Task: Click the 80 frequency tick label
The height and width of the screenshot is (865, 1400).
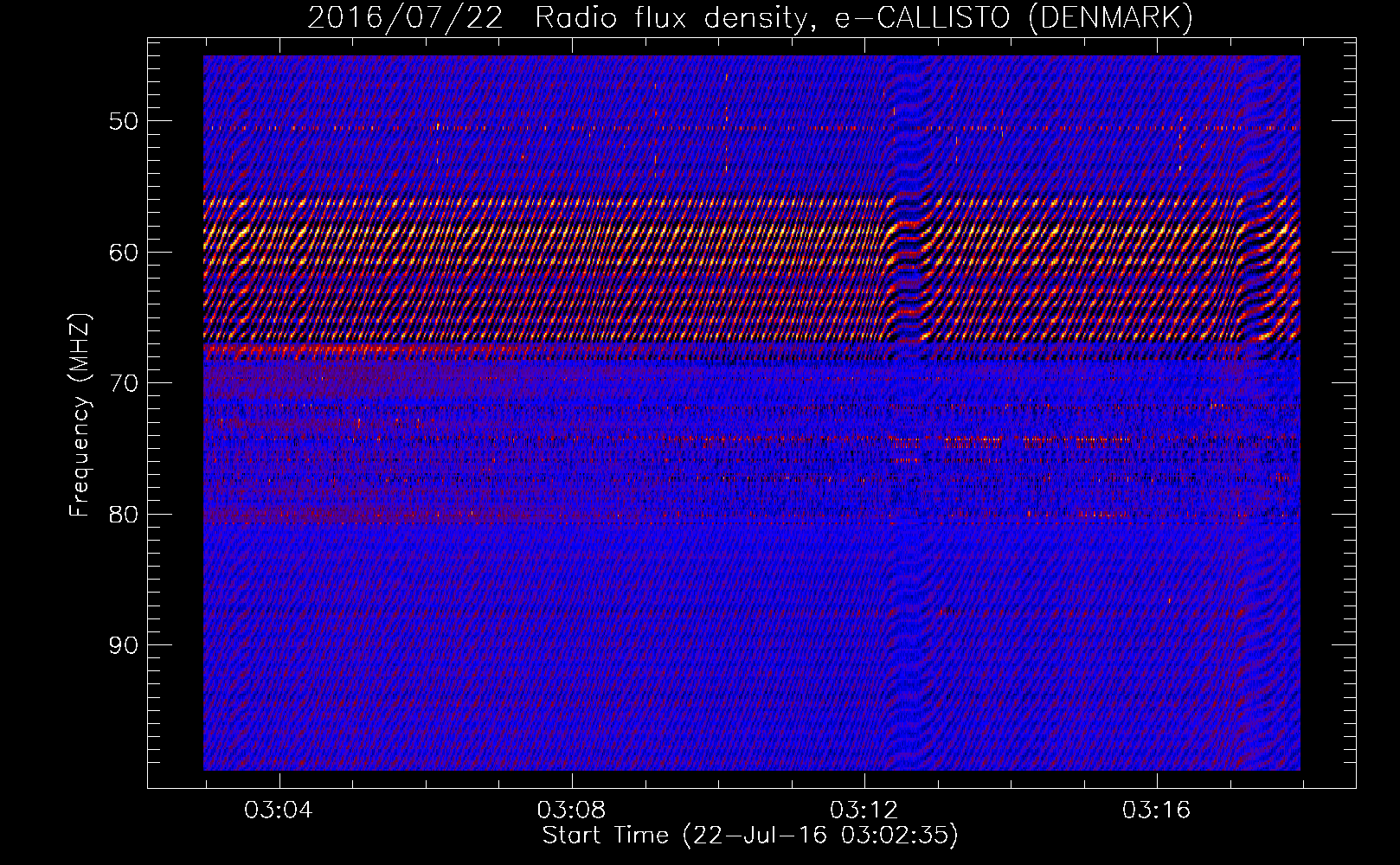Action: point(123,514)
